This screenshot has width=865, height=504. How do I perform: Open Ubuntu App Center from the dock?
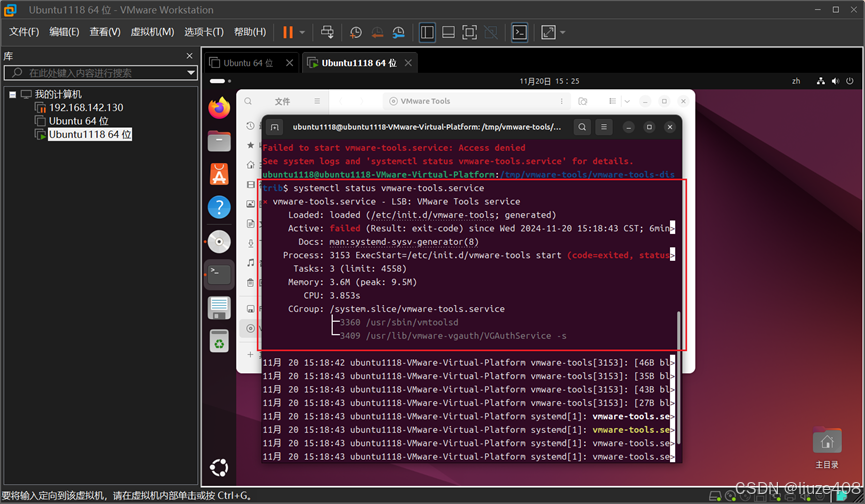219,174
